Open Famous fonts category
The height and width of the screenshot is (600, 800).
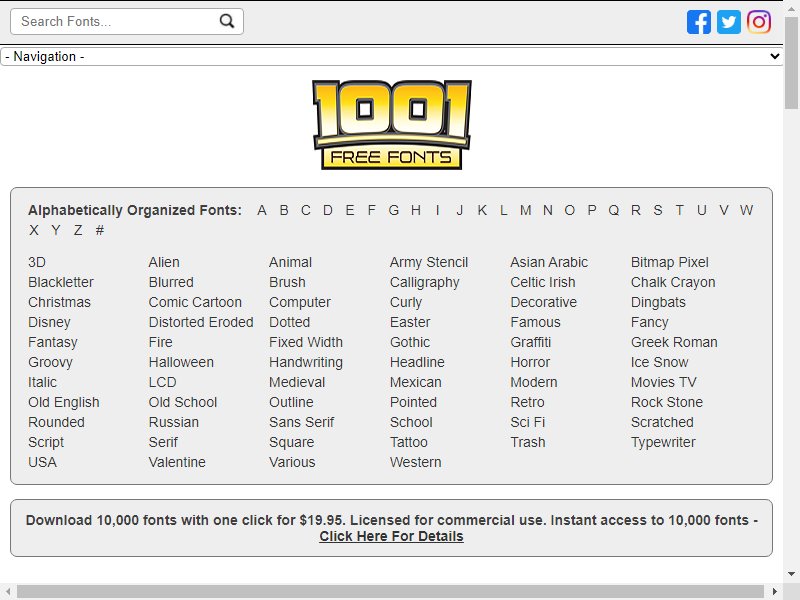(535, 322)
